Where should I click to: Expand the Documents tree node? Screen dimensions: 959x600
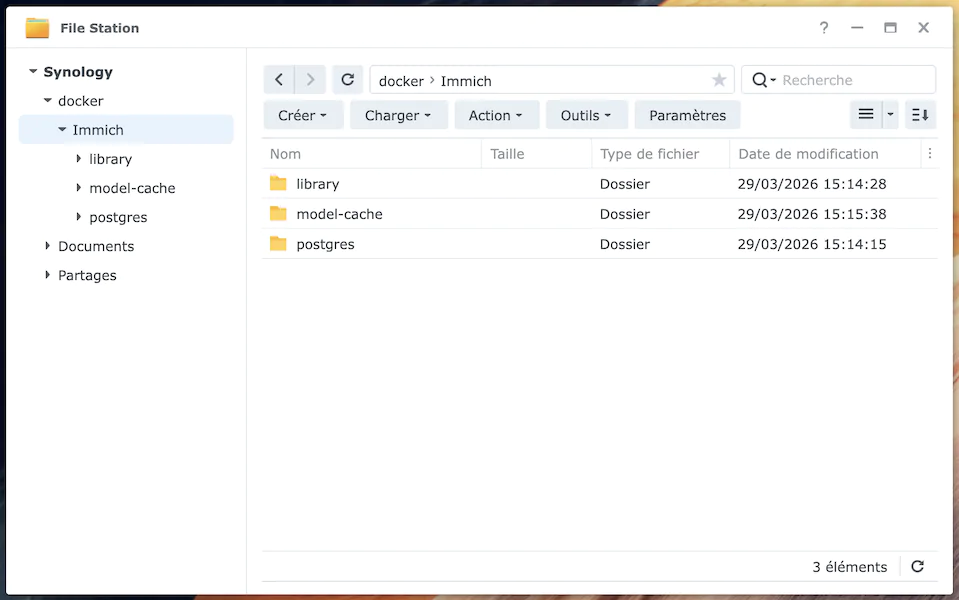click(x=48, y=246)
